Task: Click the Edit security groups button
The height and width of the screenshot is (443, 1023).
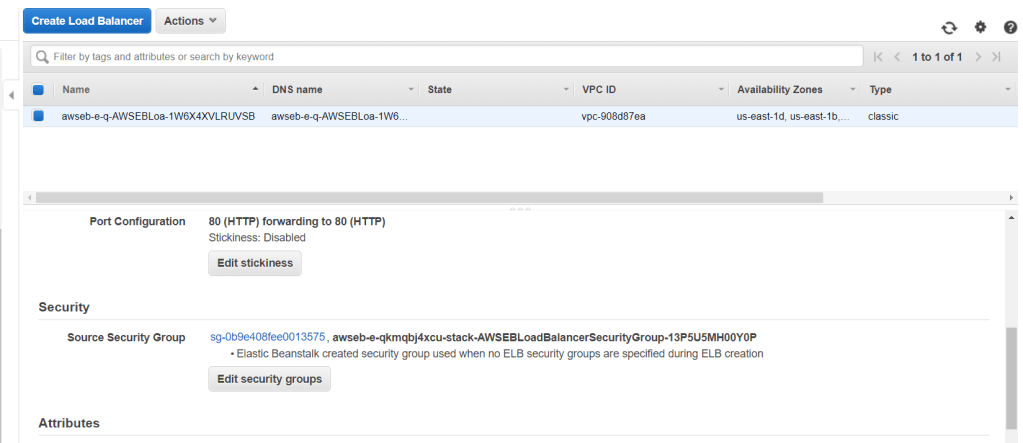Action: (x=269, y=379)
